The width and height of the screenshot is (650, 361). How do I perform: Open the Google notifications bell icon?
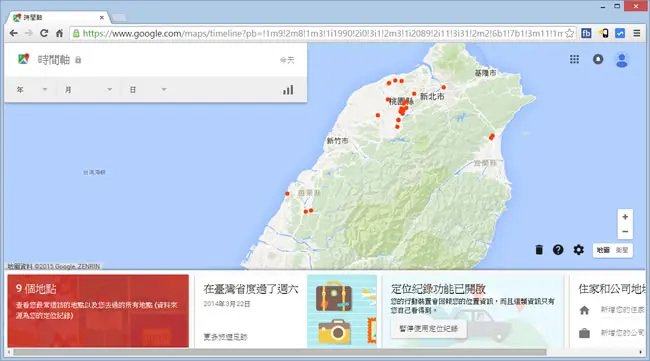click(x=598, y=59)
